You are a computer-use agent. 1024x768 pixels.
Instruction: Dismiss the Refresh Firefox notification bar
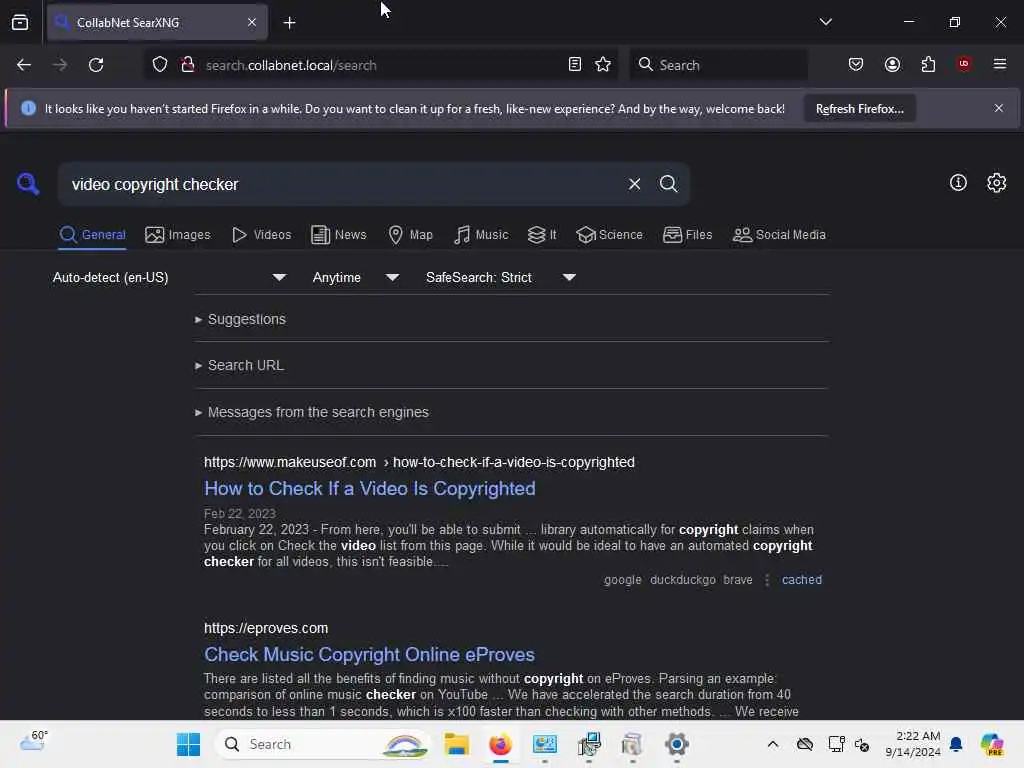point(999,108)
